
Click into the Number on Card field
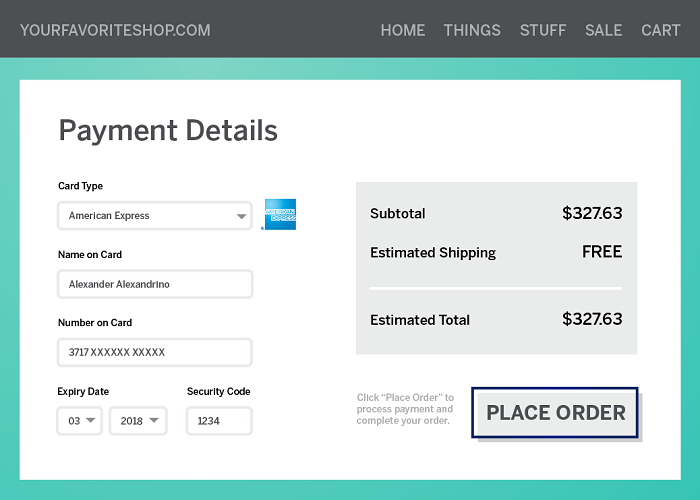pos(155,352)
